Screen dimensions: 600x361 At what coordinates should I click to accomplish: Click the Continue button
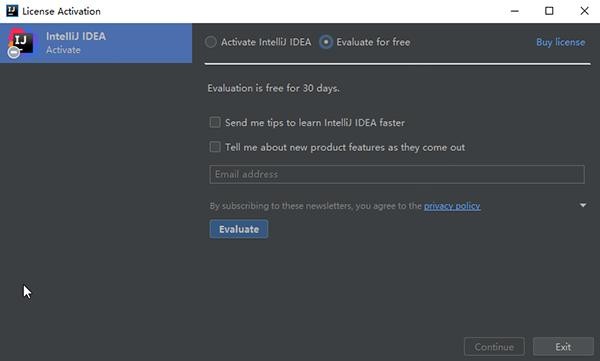pos(494,347)
